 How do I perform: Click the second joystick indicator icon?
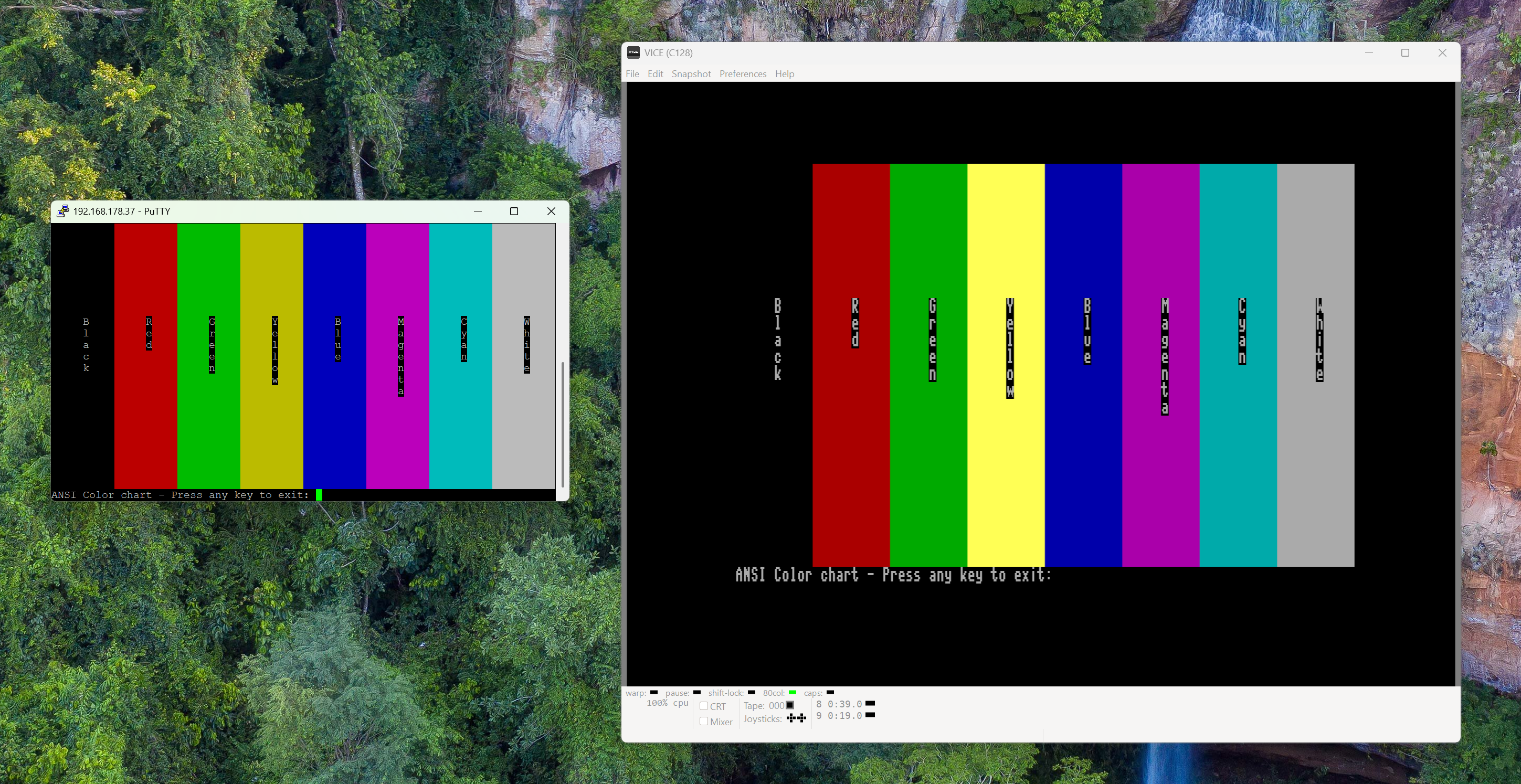click(802, 718)
